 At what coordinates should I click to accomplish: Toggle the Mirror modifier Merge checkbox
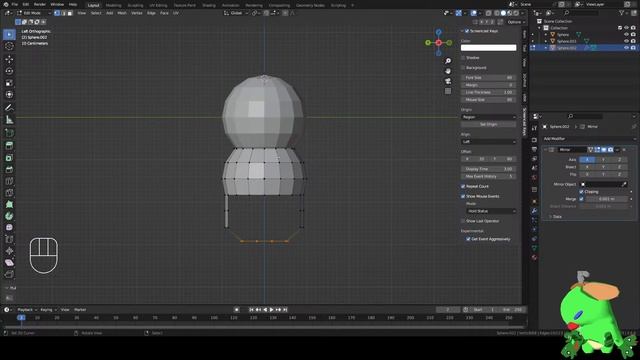tap(582, 199)
